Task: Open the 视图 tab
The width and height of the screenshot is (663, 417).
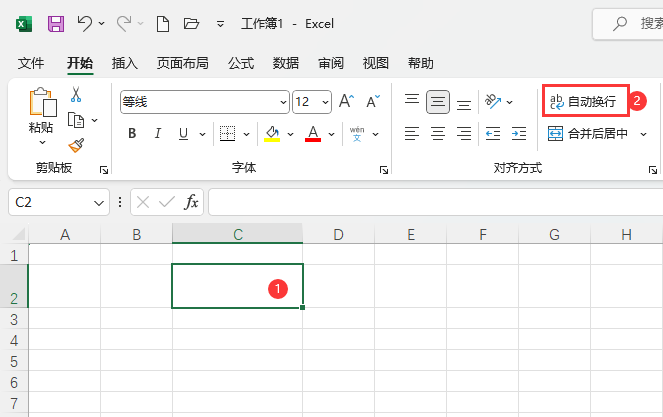Action: 375,63
